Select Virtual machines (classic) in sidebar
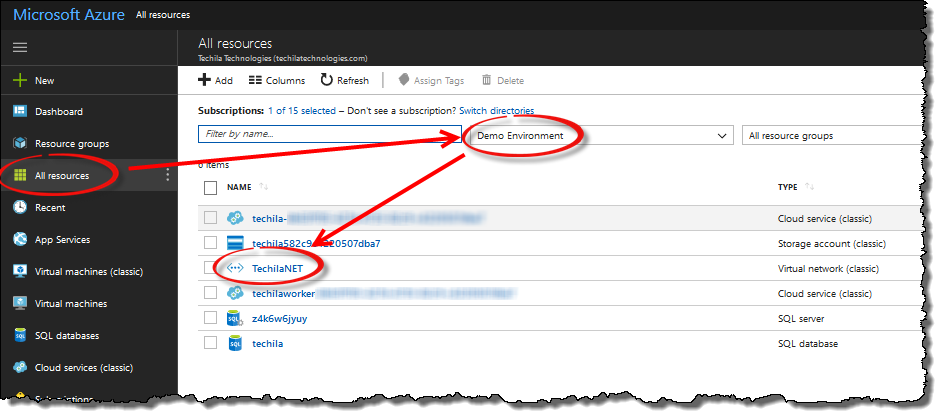This screenshot has height=418, width=943. click(89, 271)
